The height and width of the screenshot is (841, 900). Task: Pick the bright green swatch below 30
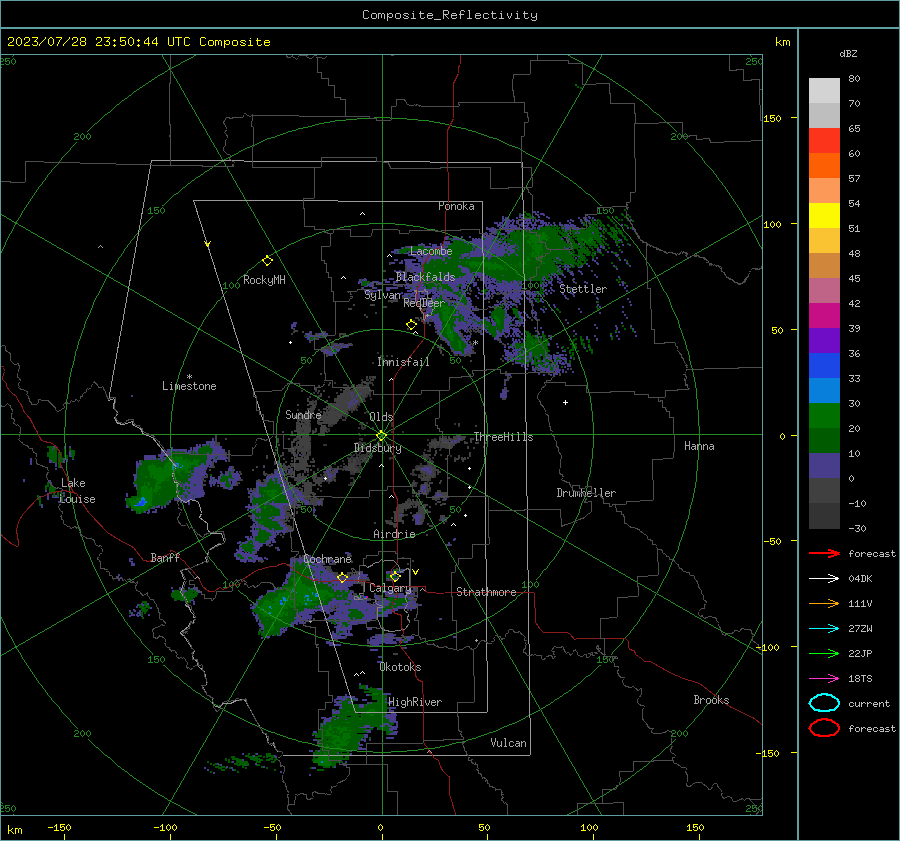pos(824,415)
